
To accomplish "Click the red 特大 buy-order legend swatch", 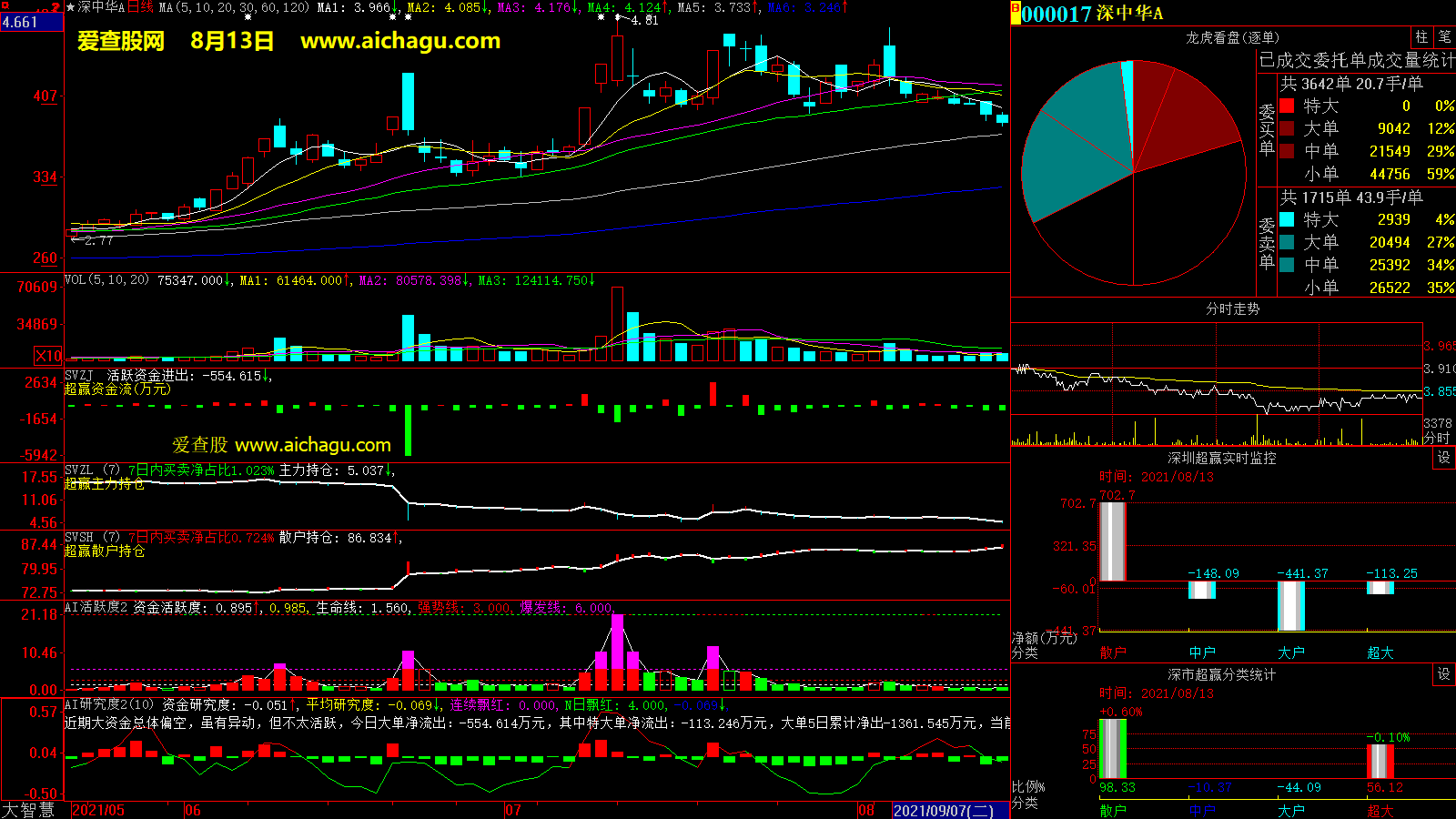I will tap(1287, 106).
